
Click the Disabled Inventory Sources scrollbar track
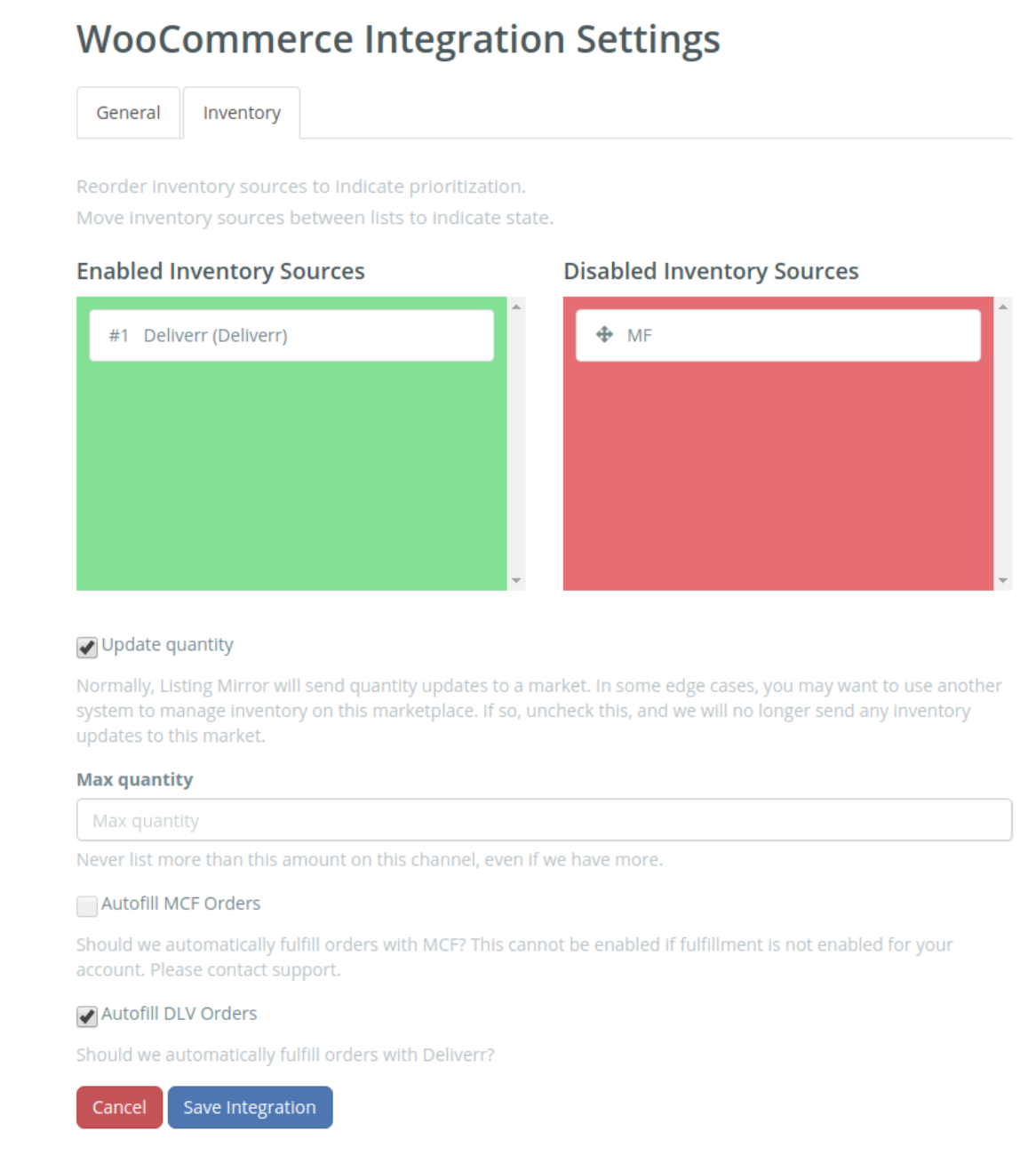coord(1003,443)
